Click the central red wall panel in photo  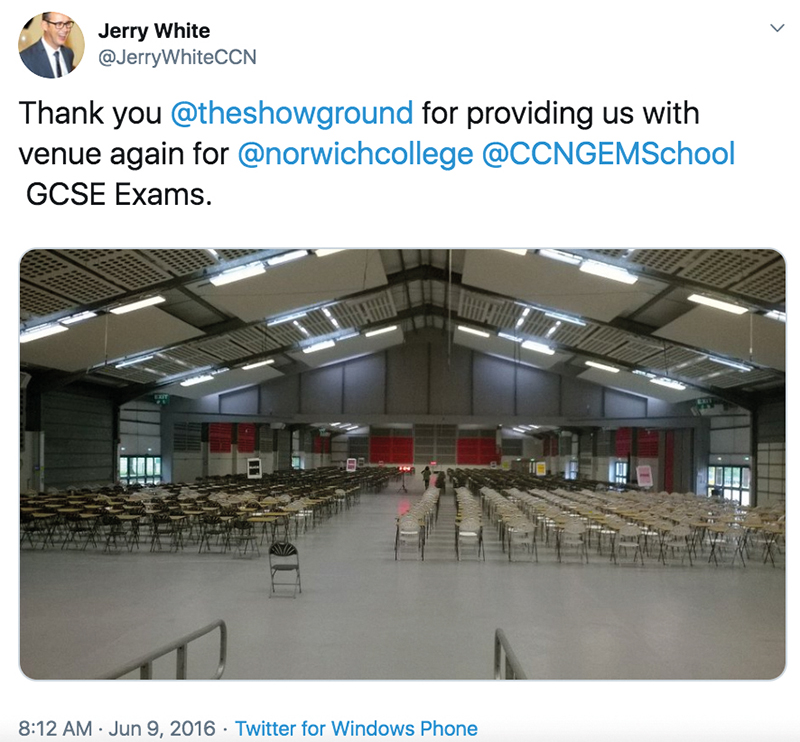391,450
